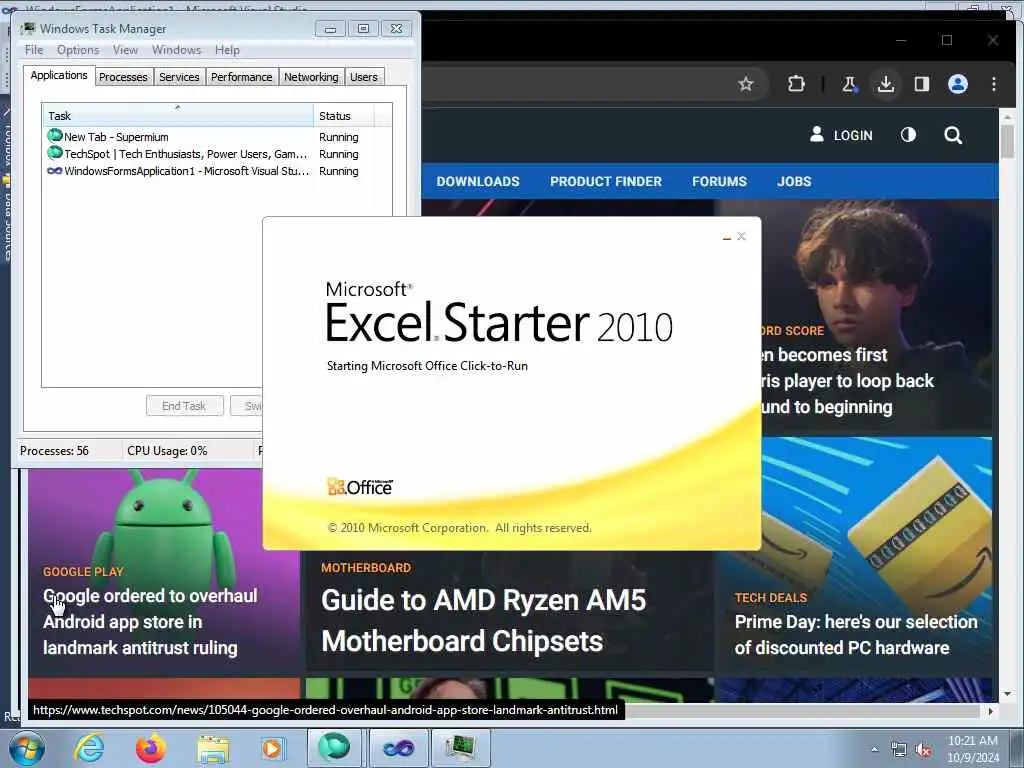Screen dimensions: 1024x768
Task: Toggle TechSpot dark mode contrast icon
Action: tap(908, 135)
